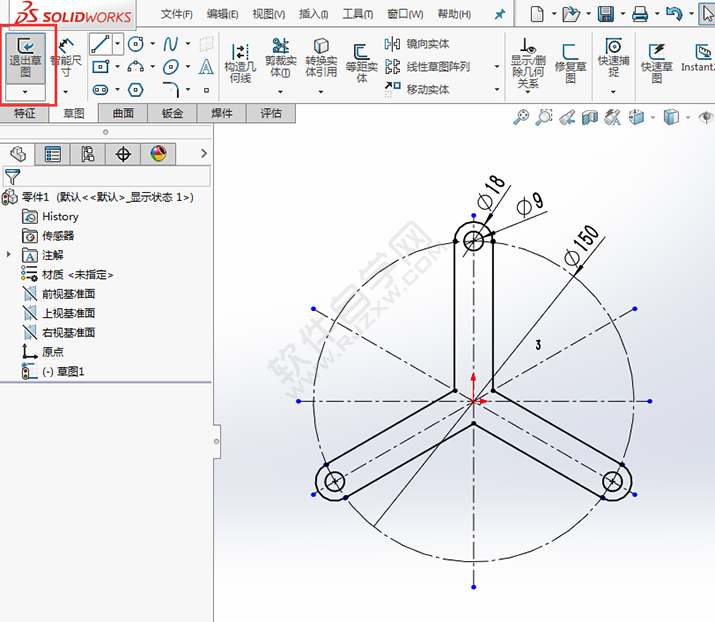Image resolution: width=715 pixels, height=622 pixels.
Task: Click the New document icon
Action: pyautogui.click(x=537, y=14)
